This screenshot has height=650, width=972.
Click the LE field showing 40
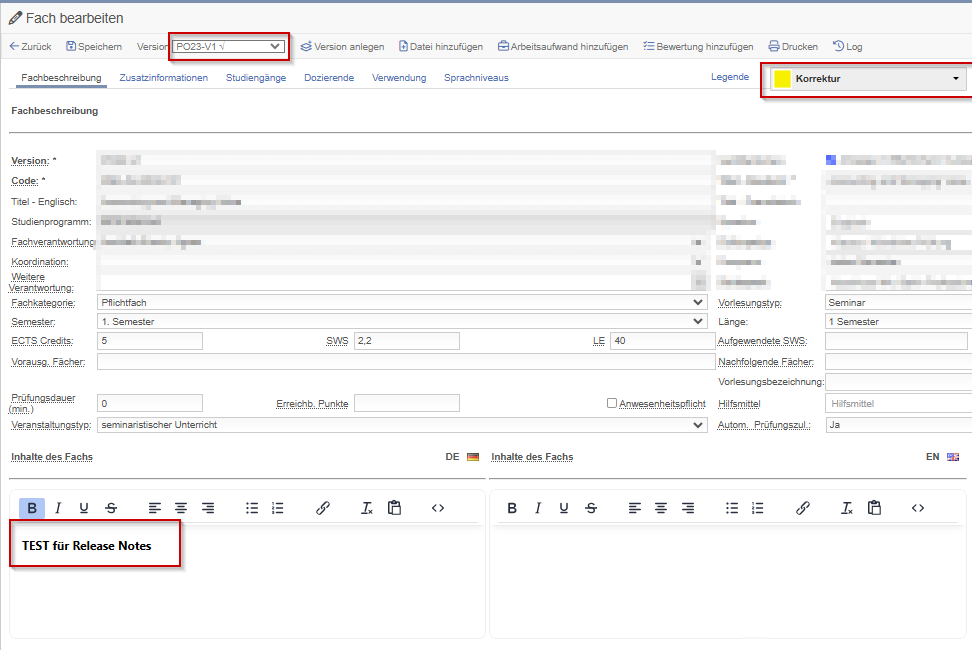click(662, 341)
